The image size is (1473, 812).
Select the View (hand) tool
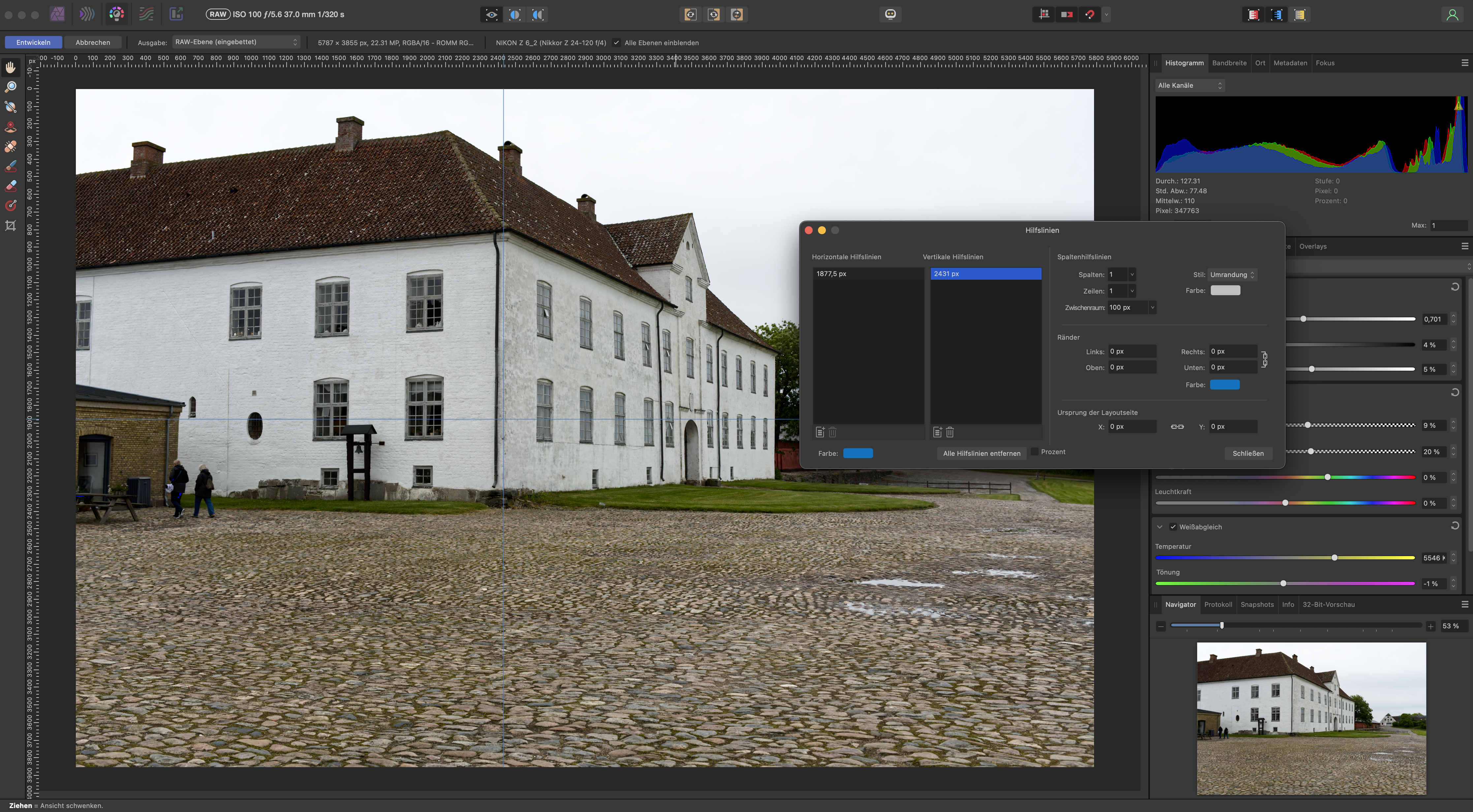point(10,68)
